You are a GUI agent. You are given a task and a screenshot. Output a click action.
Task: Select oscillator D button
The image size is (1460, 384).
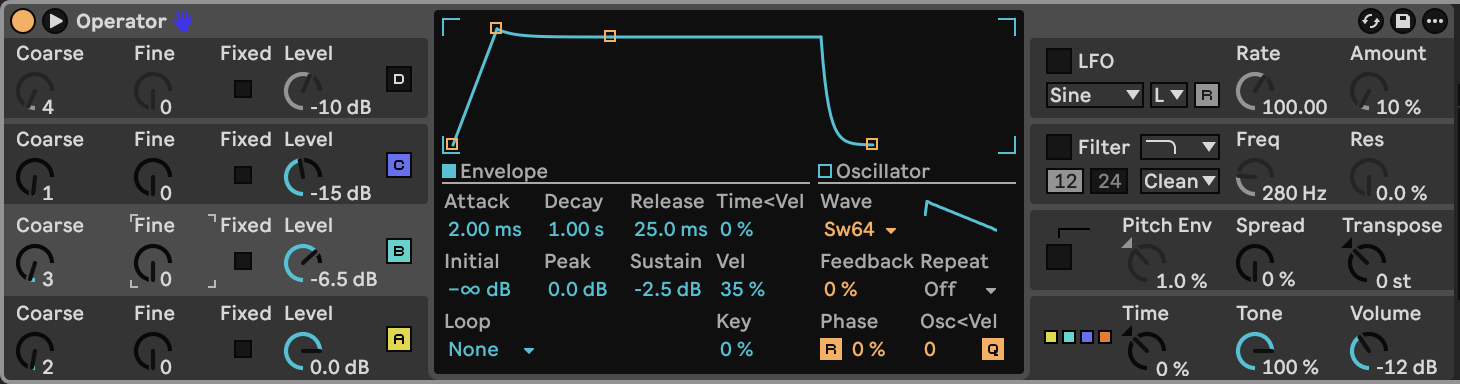pos(399,79)
